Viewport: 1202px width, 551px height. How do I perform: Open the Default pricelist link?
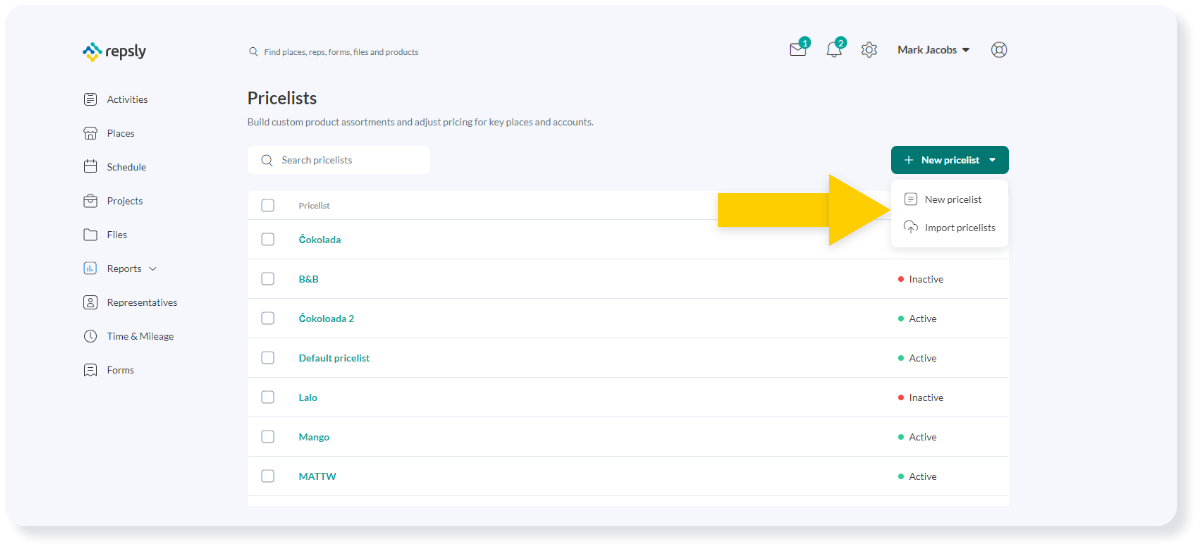(334, 358)
